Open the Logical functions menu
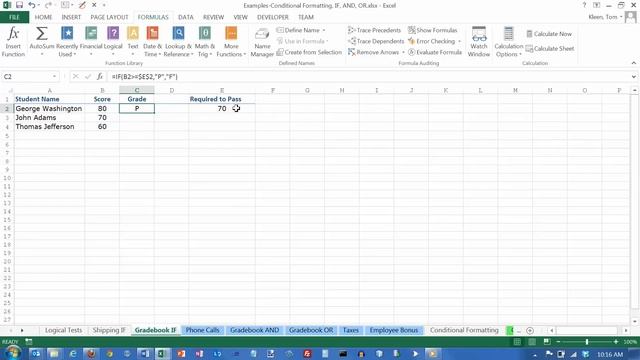This screenshot has width=640, height=360. (x=113, y=42)
